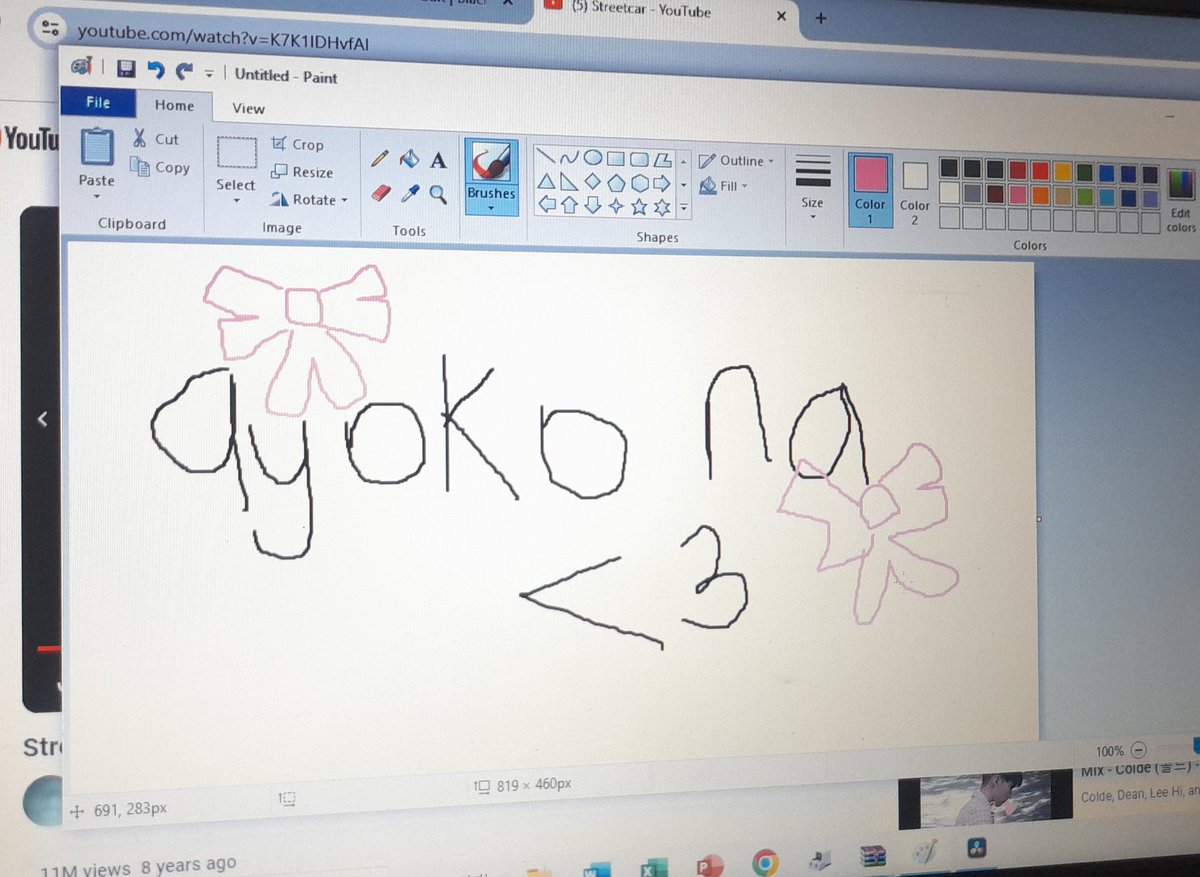The image size is (1200, 877).
Task: Click the Color 1 button
Action: tap(870, 189)
